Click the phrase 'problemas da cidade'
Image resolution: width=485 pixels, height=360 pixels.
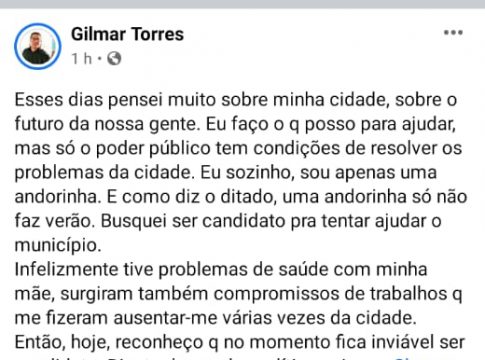point(103,173)
